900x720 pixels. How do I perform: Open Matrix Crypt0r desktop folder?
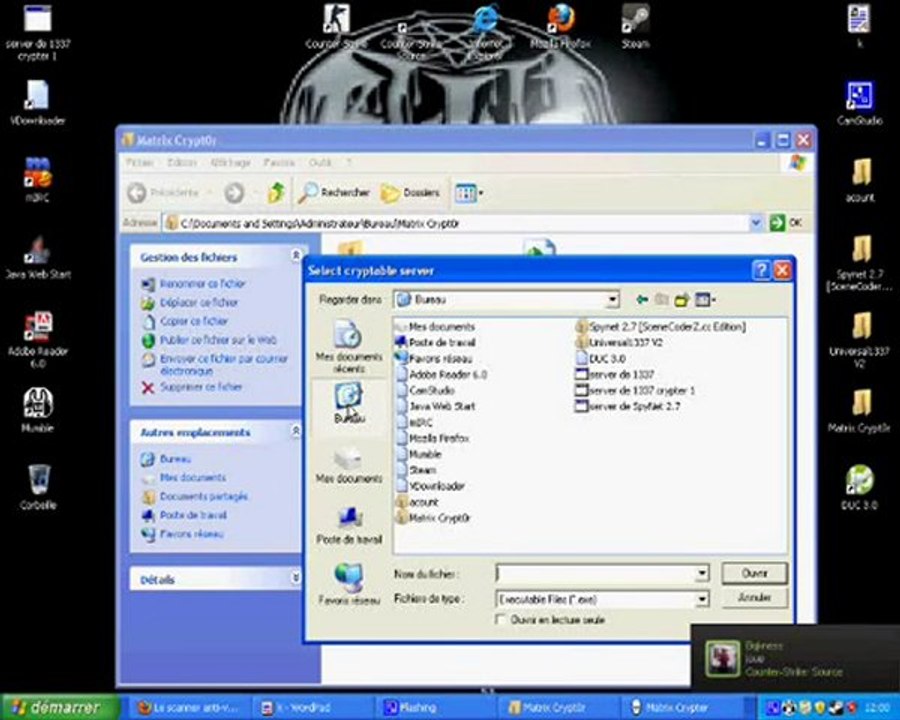859,410
